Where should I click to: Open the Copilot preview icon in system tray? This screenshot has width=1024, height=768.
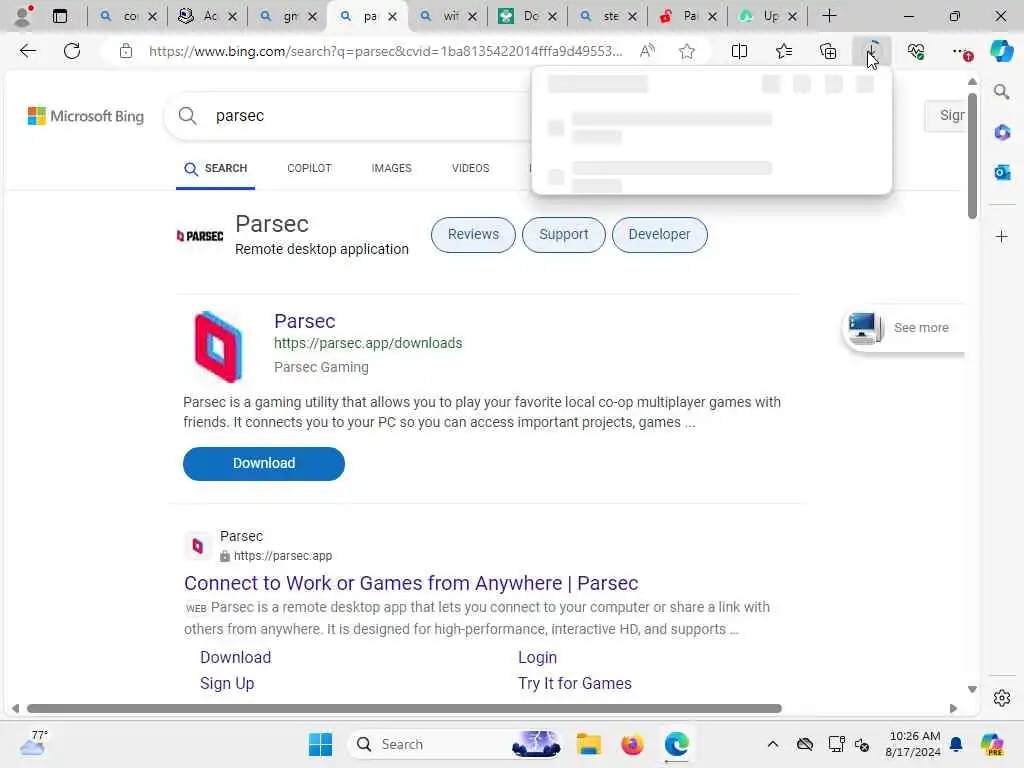click(991, 744)
